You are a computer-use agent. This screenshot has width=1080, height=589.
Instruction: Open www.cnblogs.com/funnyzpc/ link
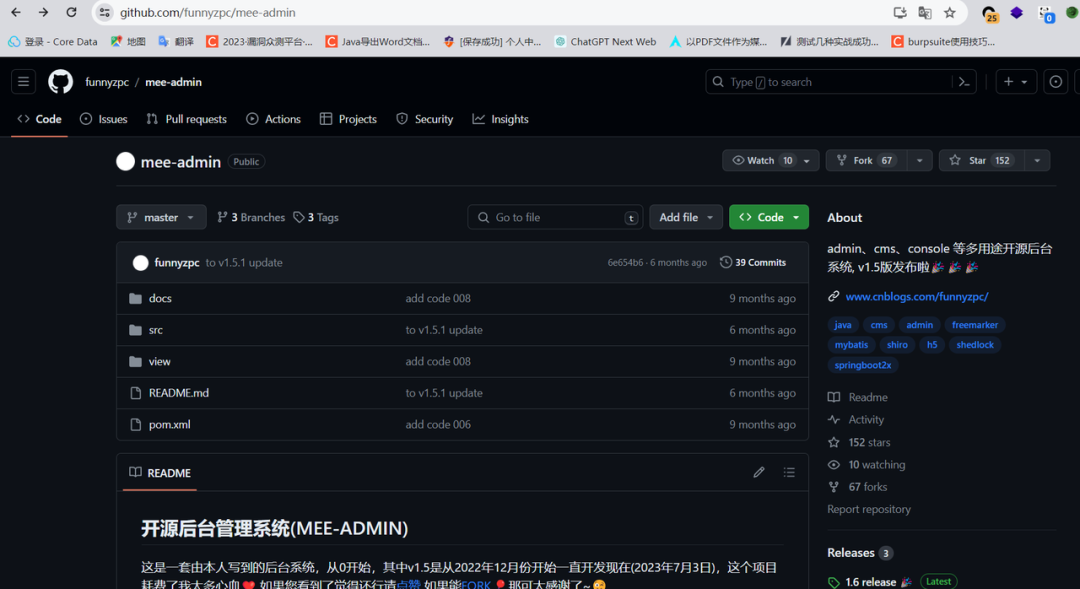[x=917, y=296]
